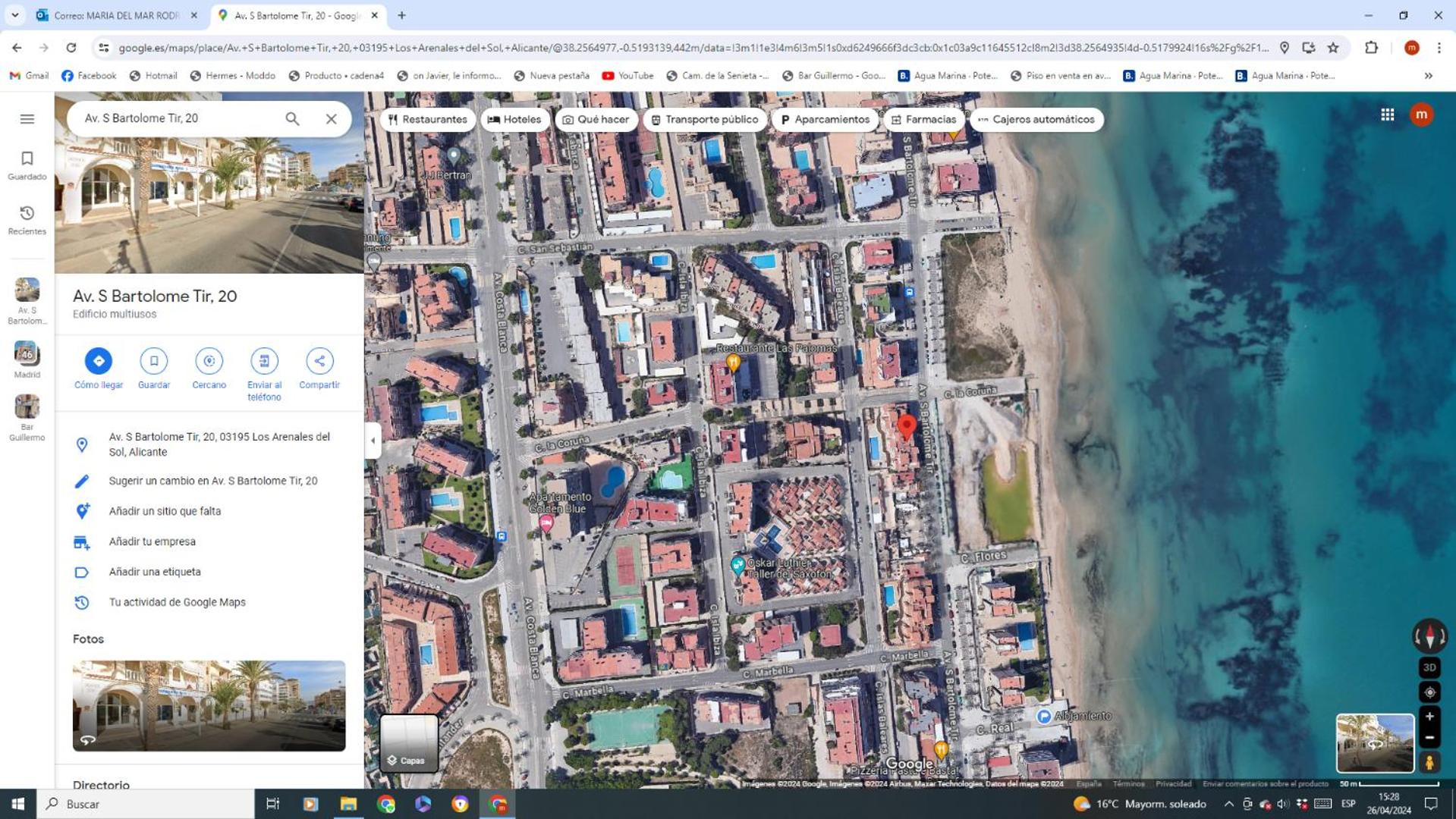The height and width of the screenshot is (819, 1456).
Task: Choose Añadir un sitio que falta
Action: point(165,511)
